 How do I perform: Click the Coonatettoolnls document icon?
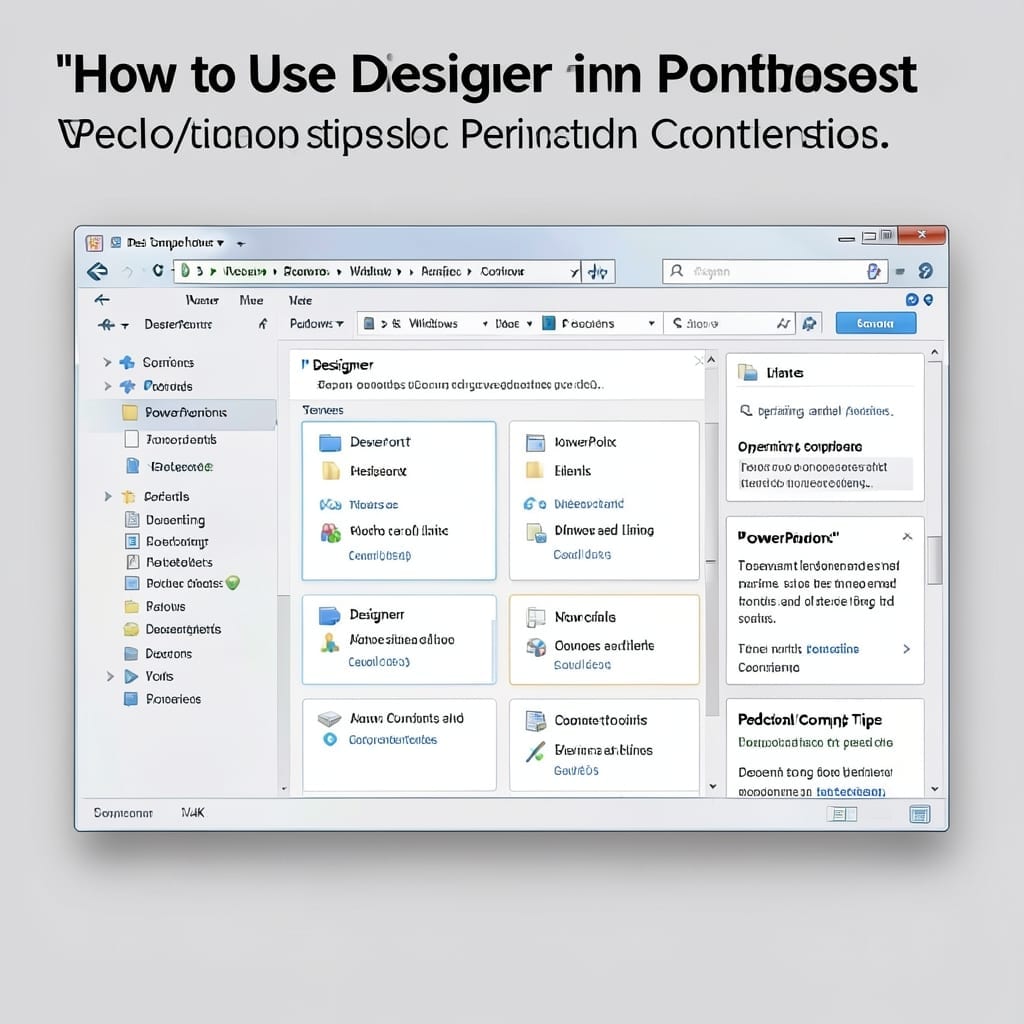tap(536, 720)
